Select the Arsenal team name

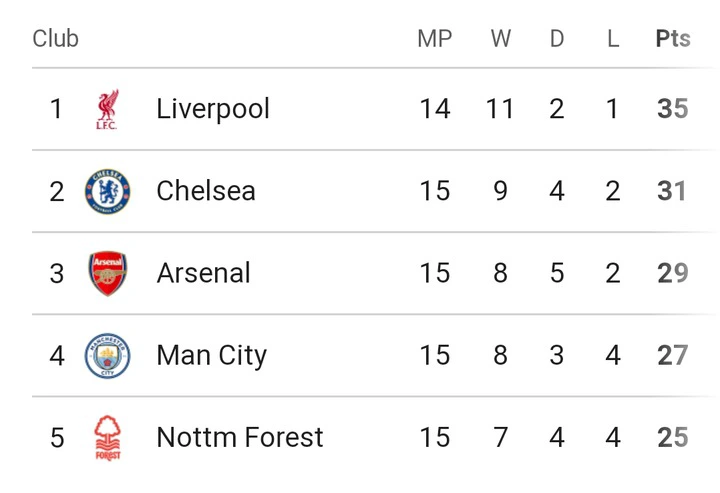tap(203, 273)
